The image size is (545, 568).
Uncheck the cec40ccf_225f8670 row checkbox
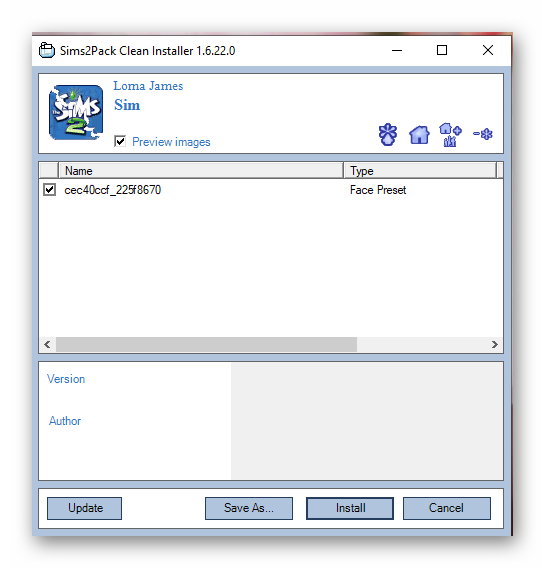[49, 189]
